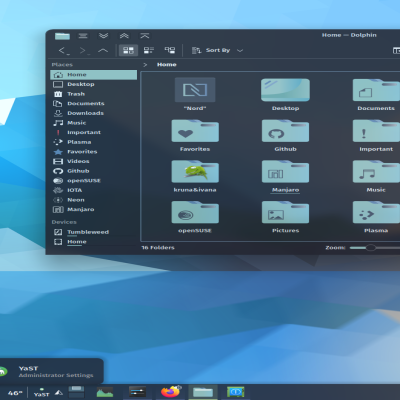The width and height of the screenshot is (400, 400).
Task: Click the "16 Folders" status text
Action: click(158, 248)
